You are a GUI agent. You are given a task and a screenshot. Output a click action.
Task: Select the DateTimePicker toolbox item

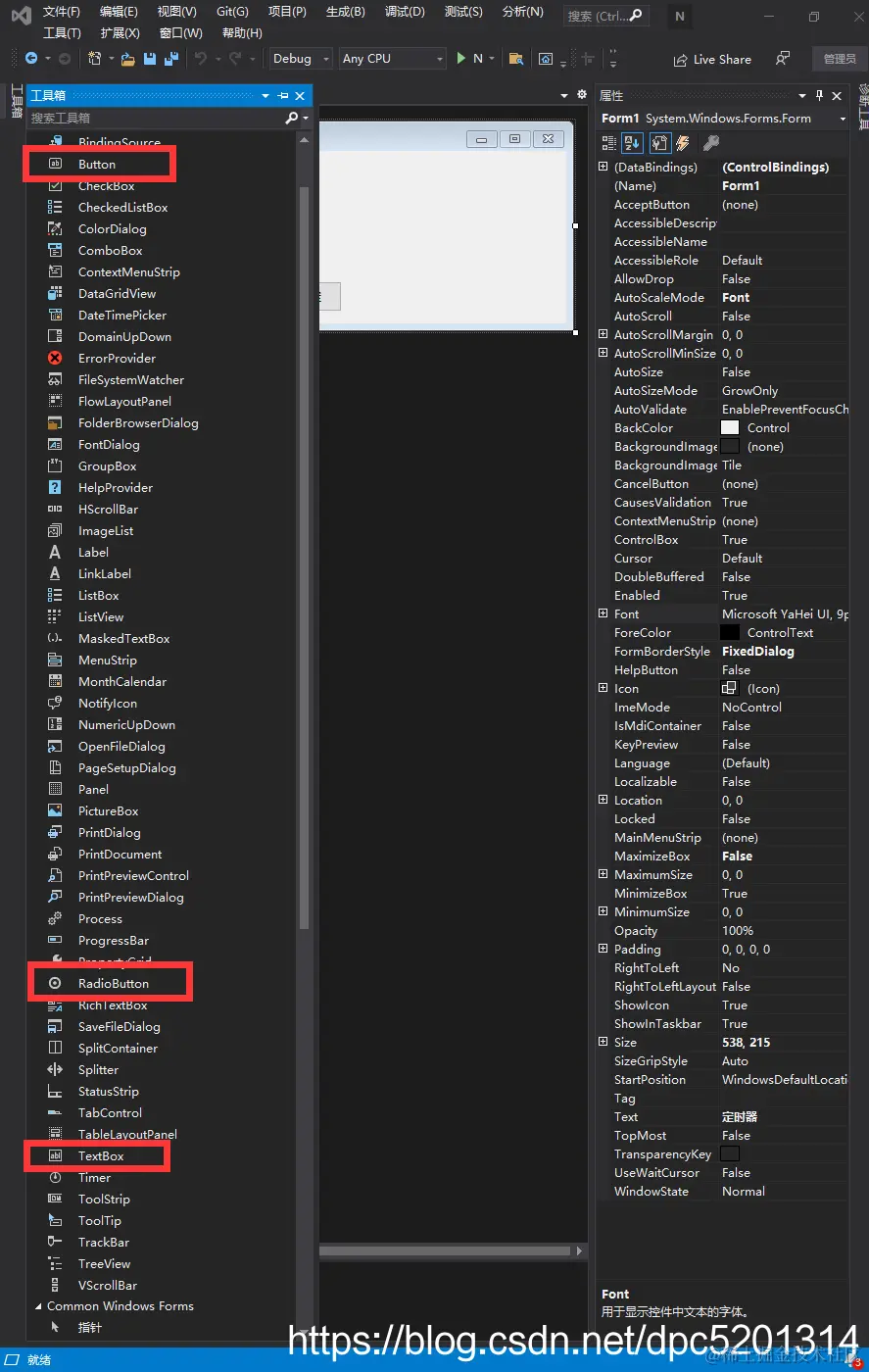[121, 316]
